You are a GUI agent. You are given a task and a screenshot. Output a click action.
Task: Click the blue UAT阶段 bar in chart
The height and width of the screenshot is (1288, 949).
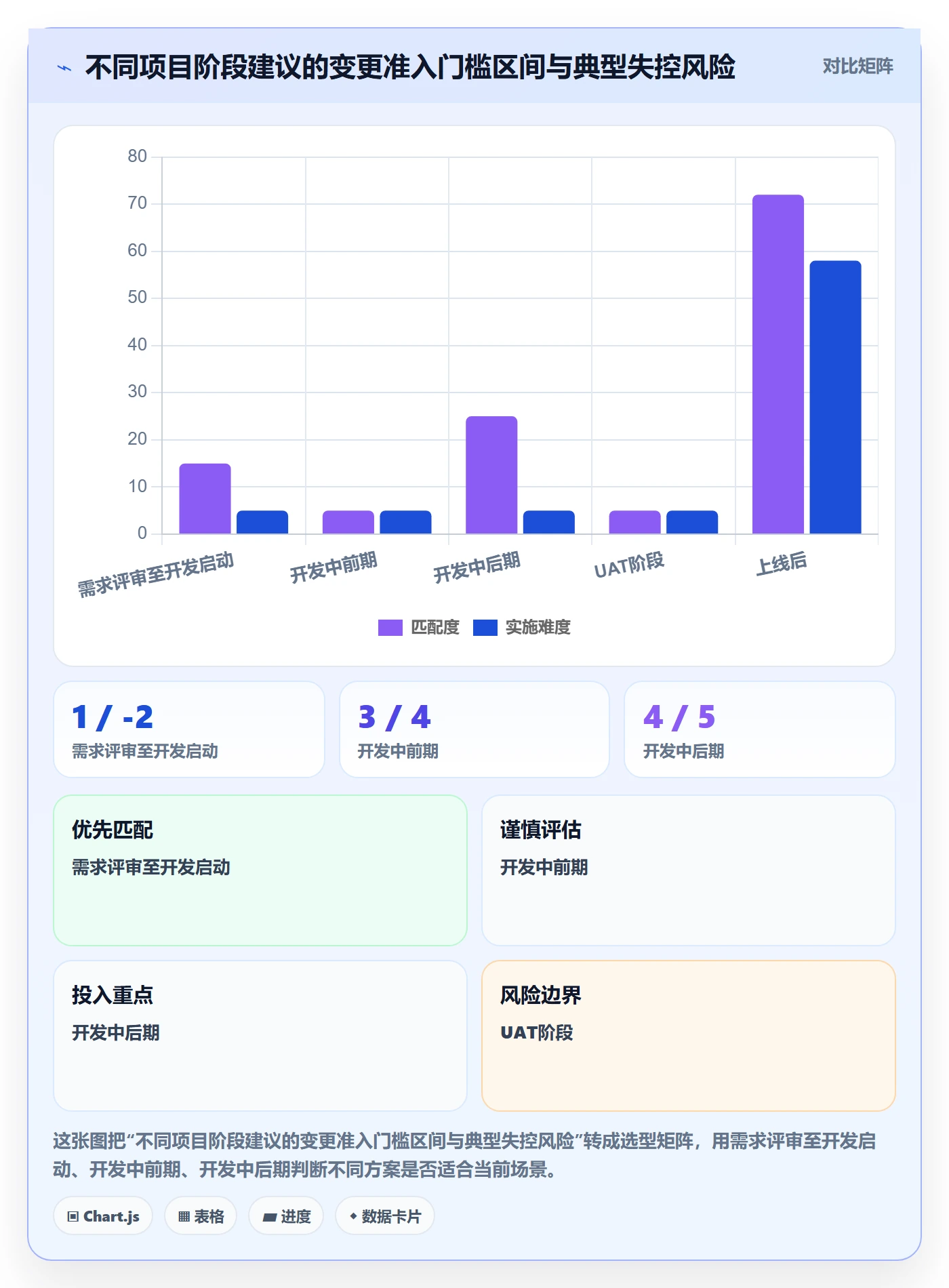pos(692,522)
